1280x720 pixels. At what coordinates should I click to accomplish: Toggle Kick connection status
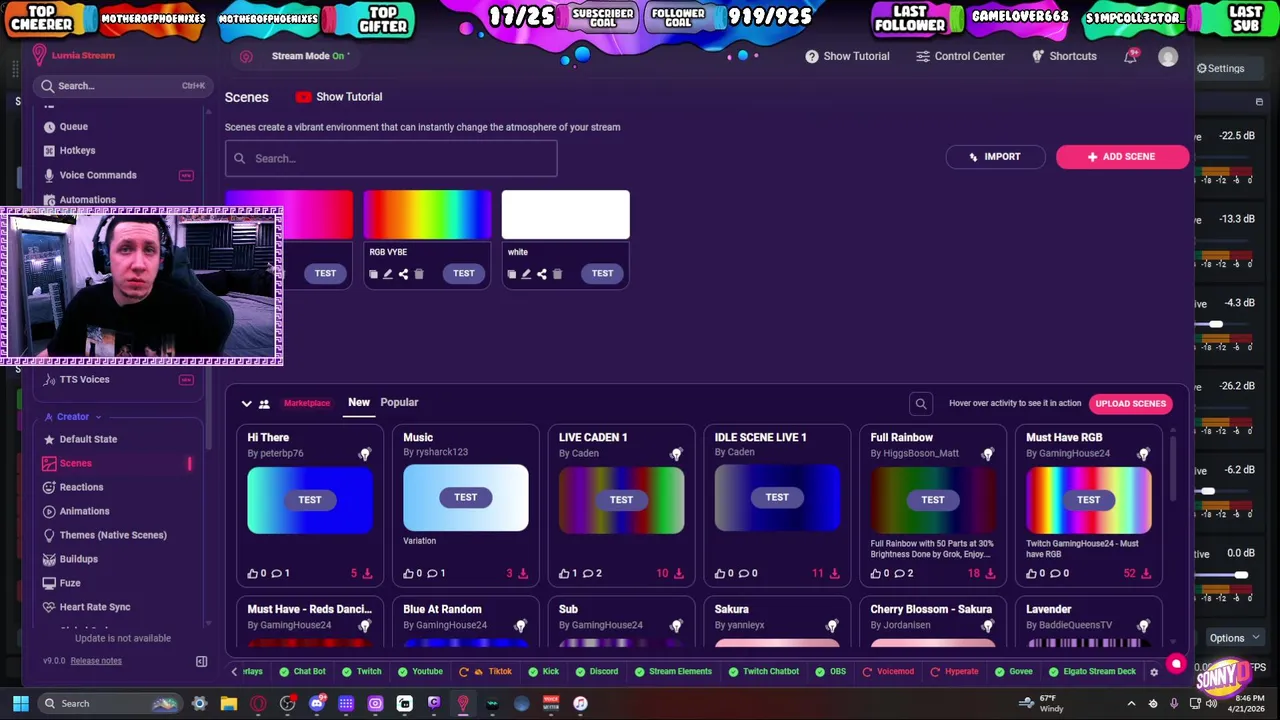pos(543,672)
